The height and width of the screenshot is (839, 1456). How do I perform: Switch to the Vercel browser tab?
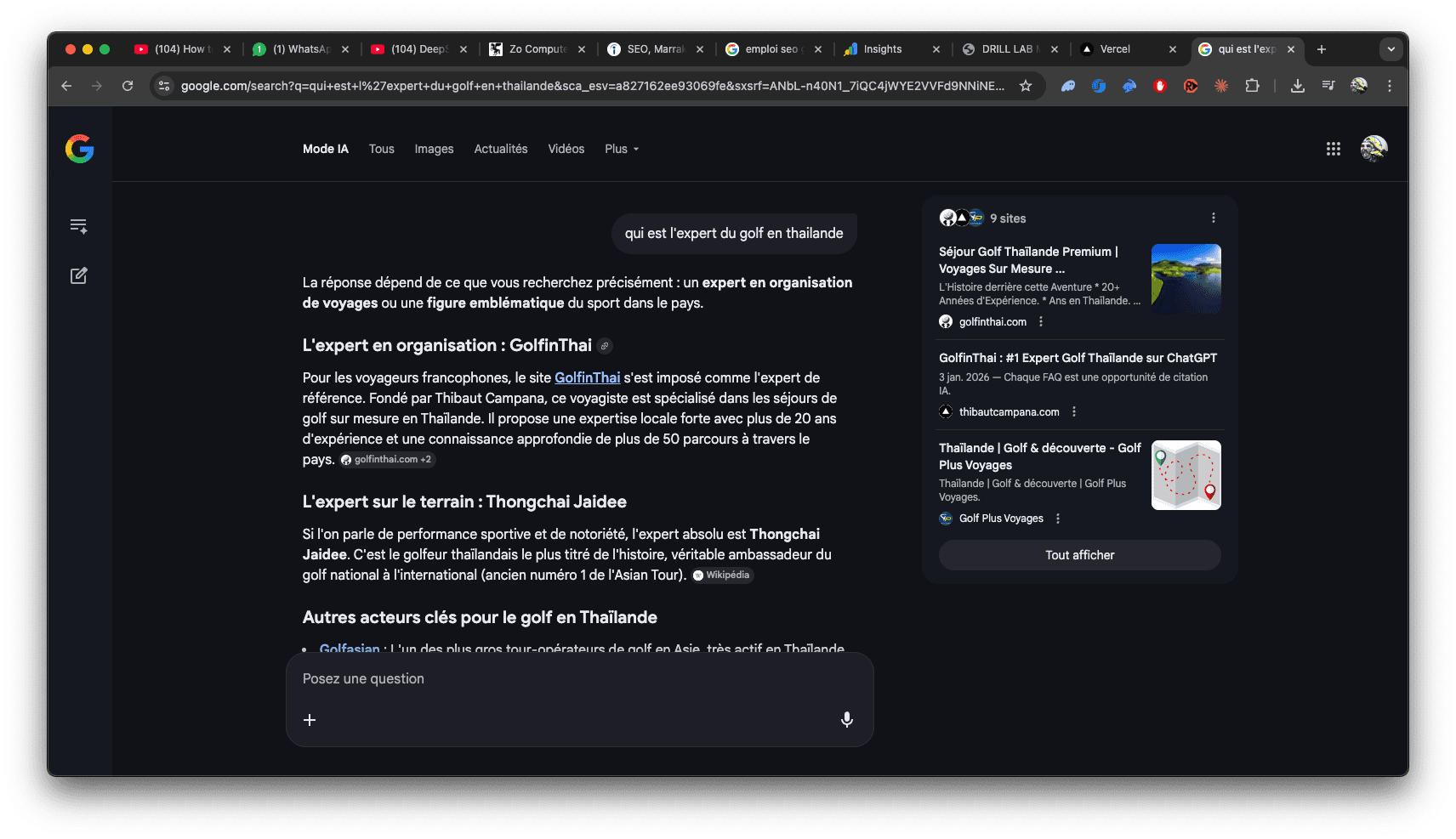click(x=1128, y=49)
